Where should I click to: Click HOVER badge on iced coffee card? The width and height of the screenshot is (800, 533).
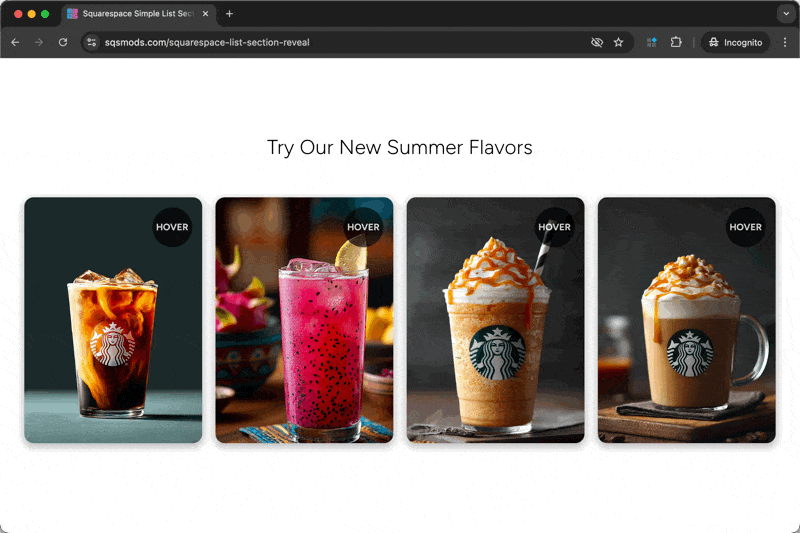[172, 227]
